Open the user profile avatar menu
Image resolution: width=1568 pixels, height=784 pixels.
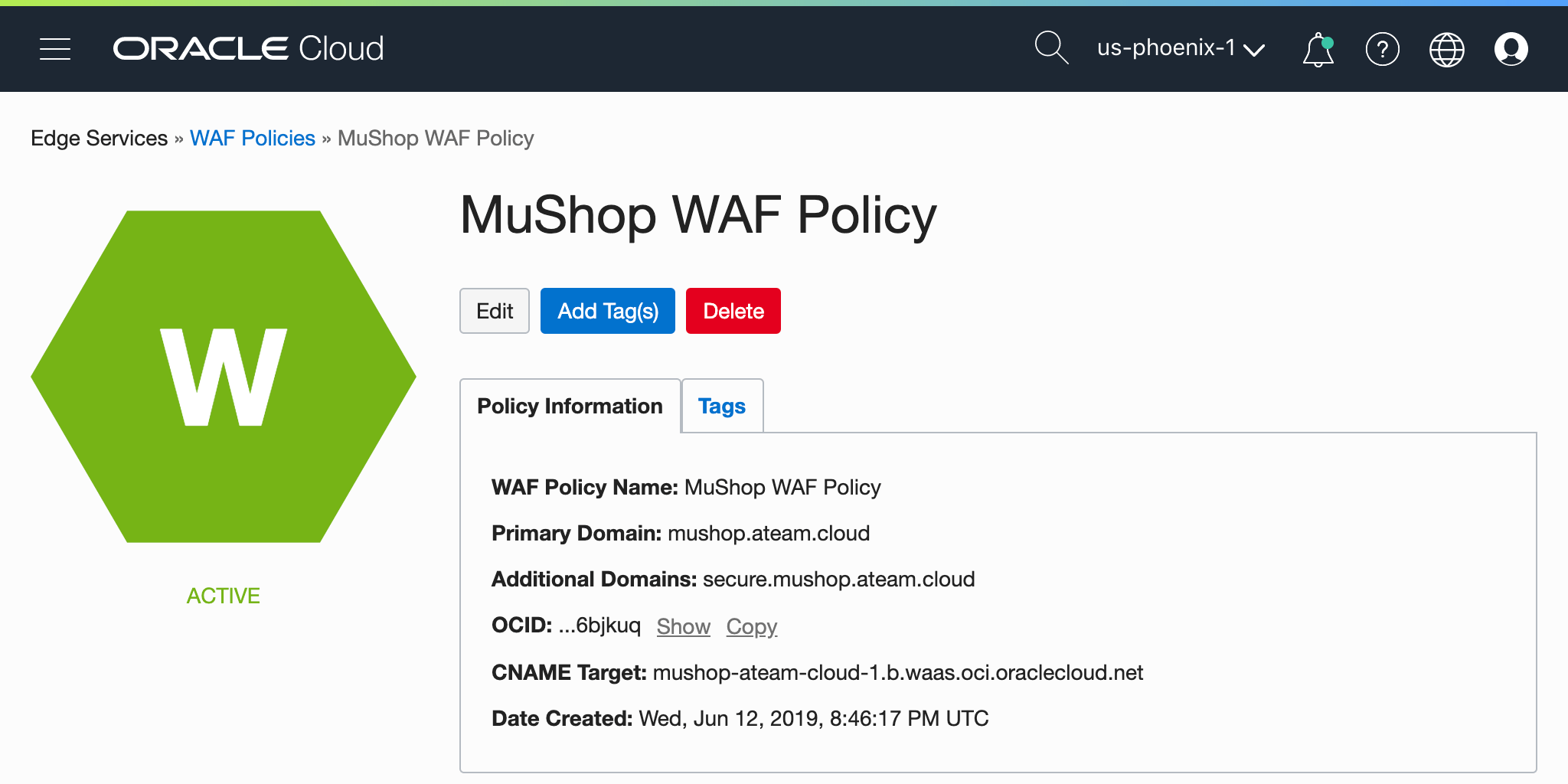pyautogui.click(x=1511, y=50)
